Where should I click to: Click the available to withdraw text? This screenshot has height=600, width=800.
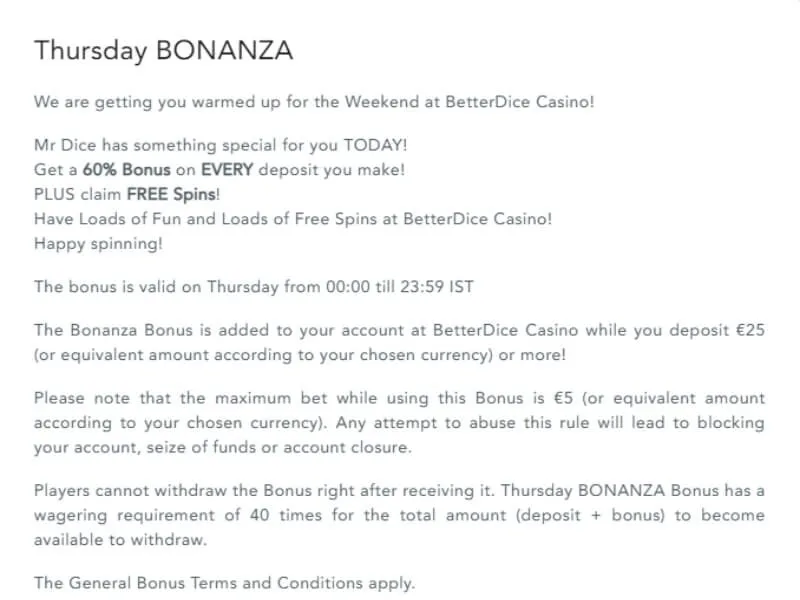[x=120, y=540]
